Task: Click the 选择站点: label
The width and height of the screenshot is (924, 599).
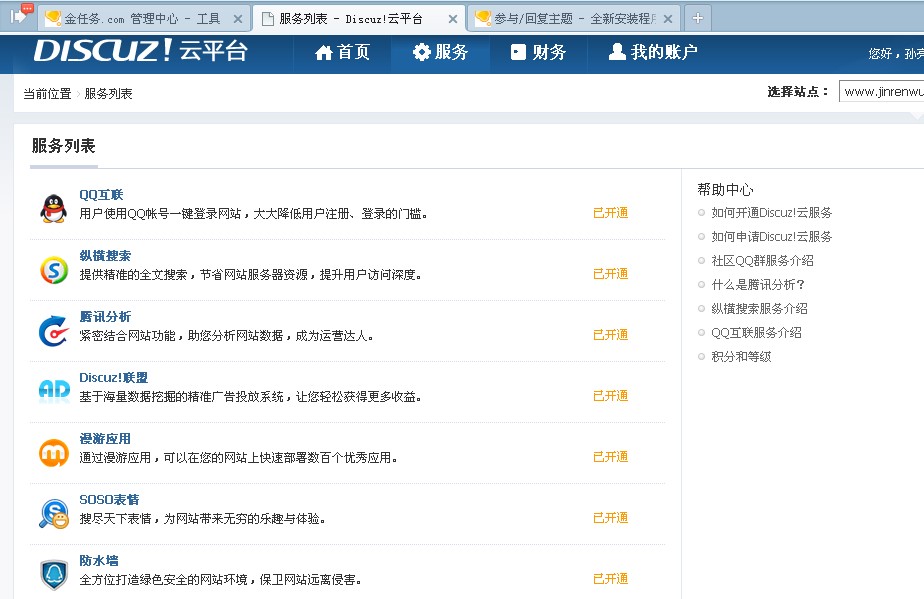Action: (798, 91)
